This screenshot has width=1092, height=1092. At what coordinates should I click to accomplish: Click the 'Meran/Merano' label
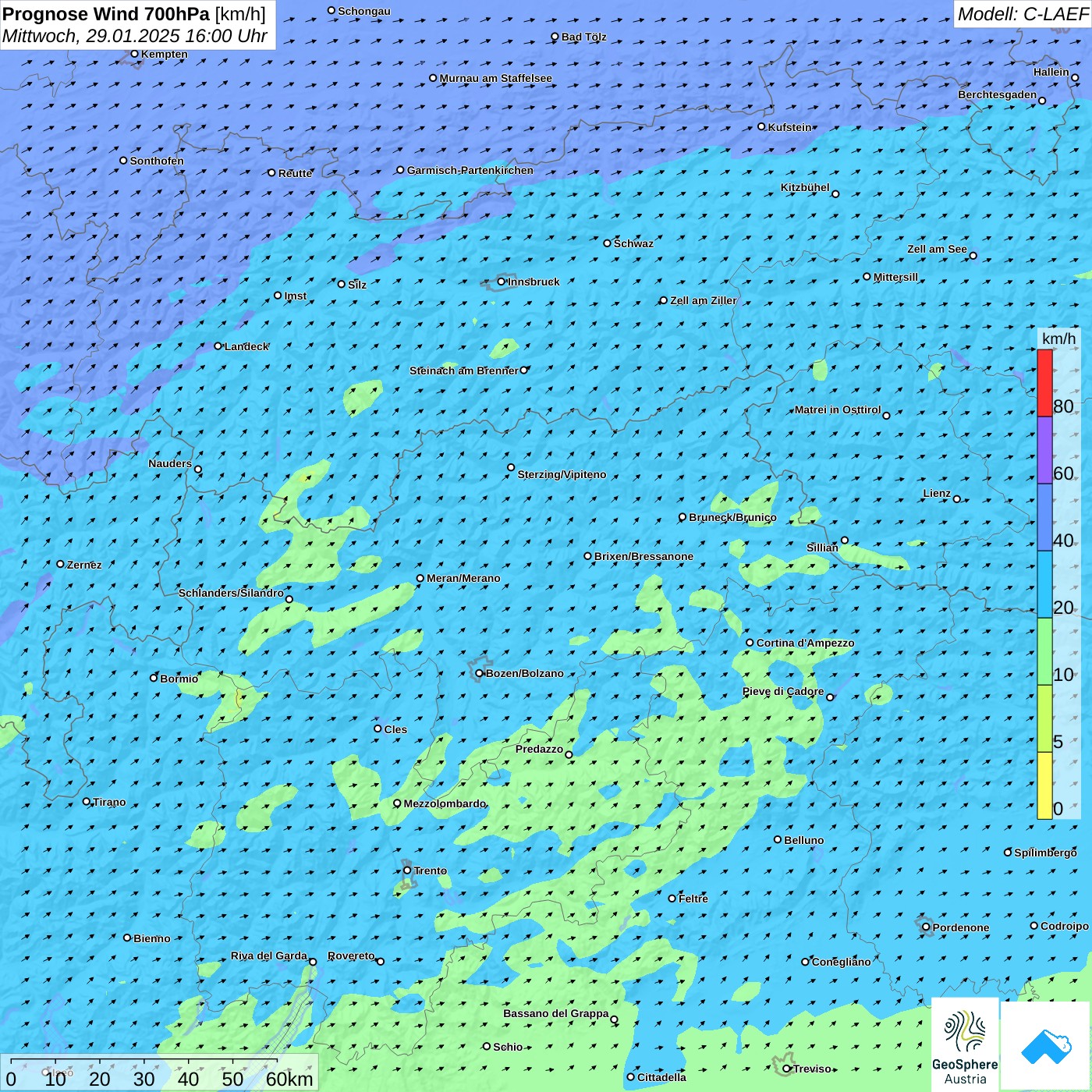[463, 578]
